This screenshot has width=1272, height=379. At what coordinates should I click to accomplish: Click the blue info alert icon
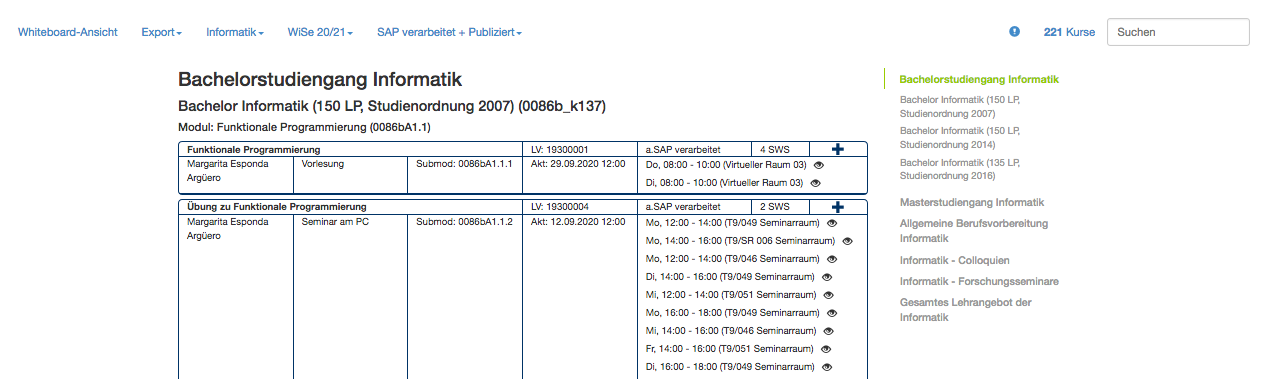pos(1014,32)
